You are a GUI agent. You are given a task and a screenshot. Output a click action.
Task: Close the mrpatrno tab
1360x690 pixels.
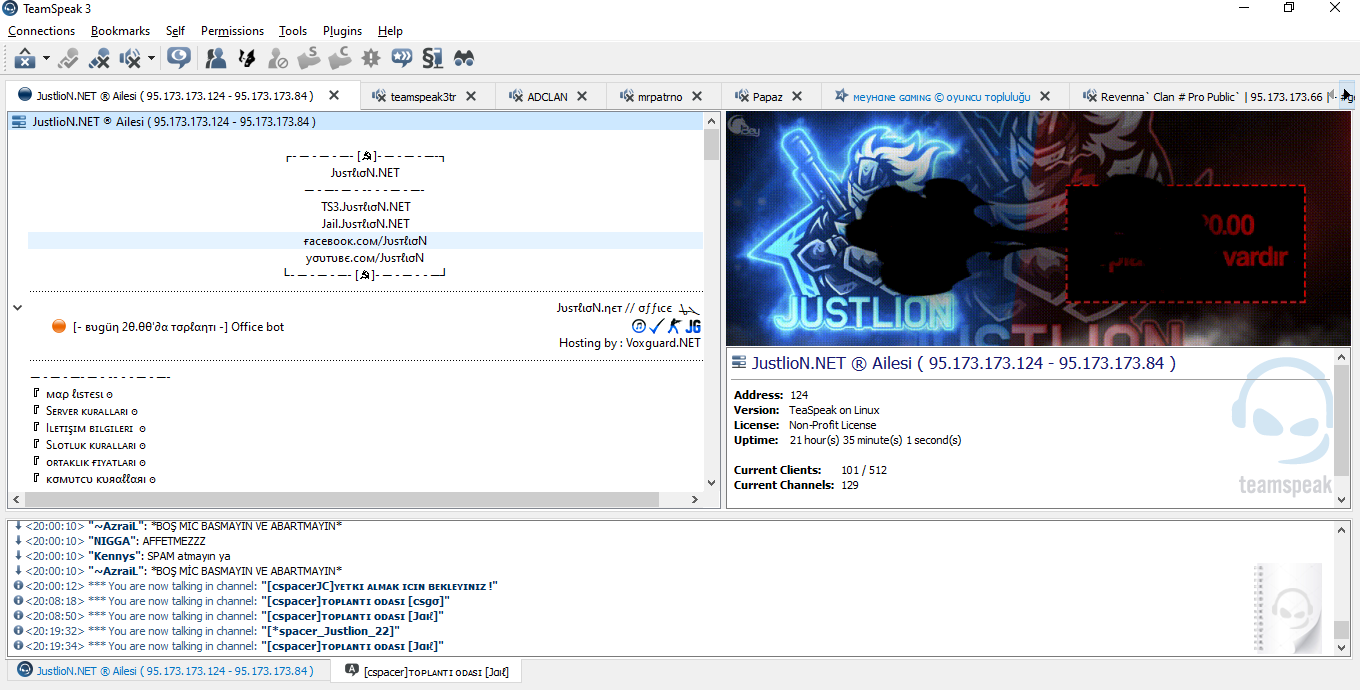(699, 97)
